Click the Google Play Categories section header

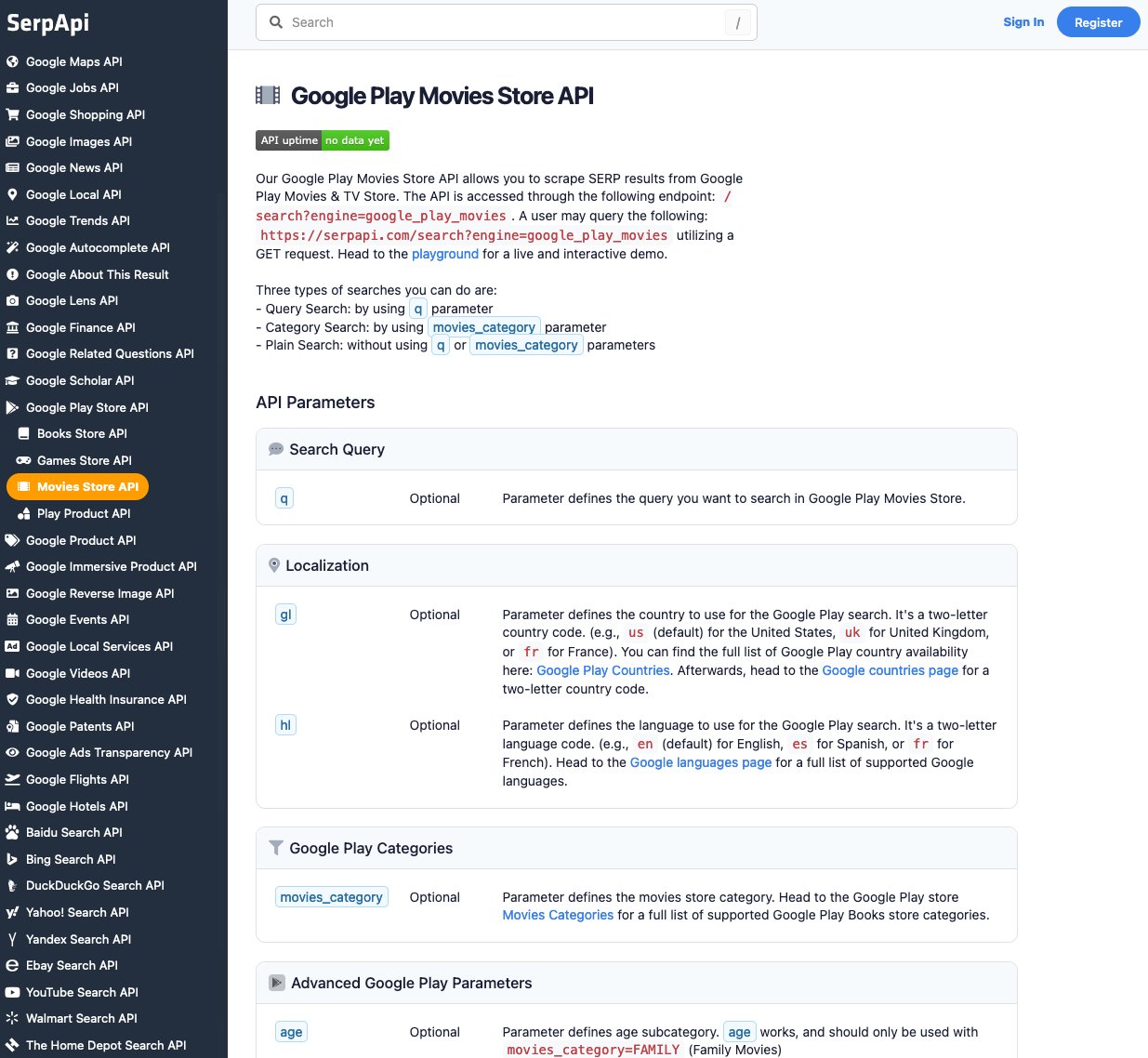coord(637,848)
